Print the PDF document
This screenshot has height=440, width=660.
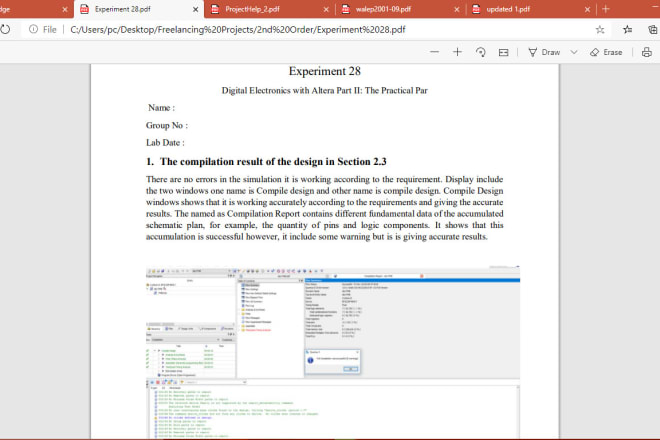[647, 52]
